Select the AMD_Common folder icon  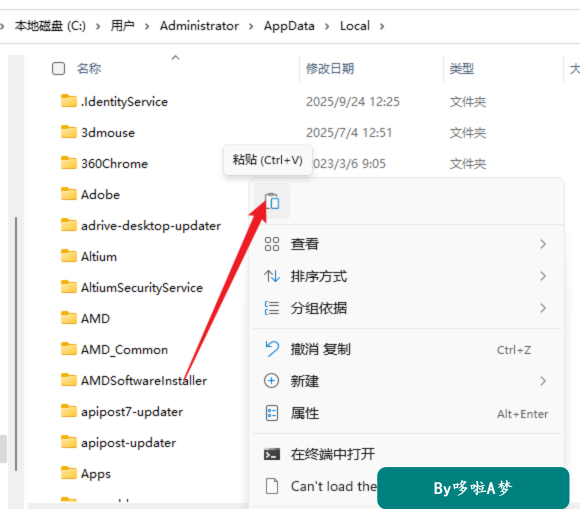point(69,349)
